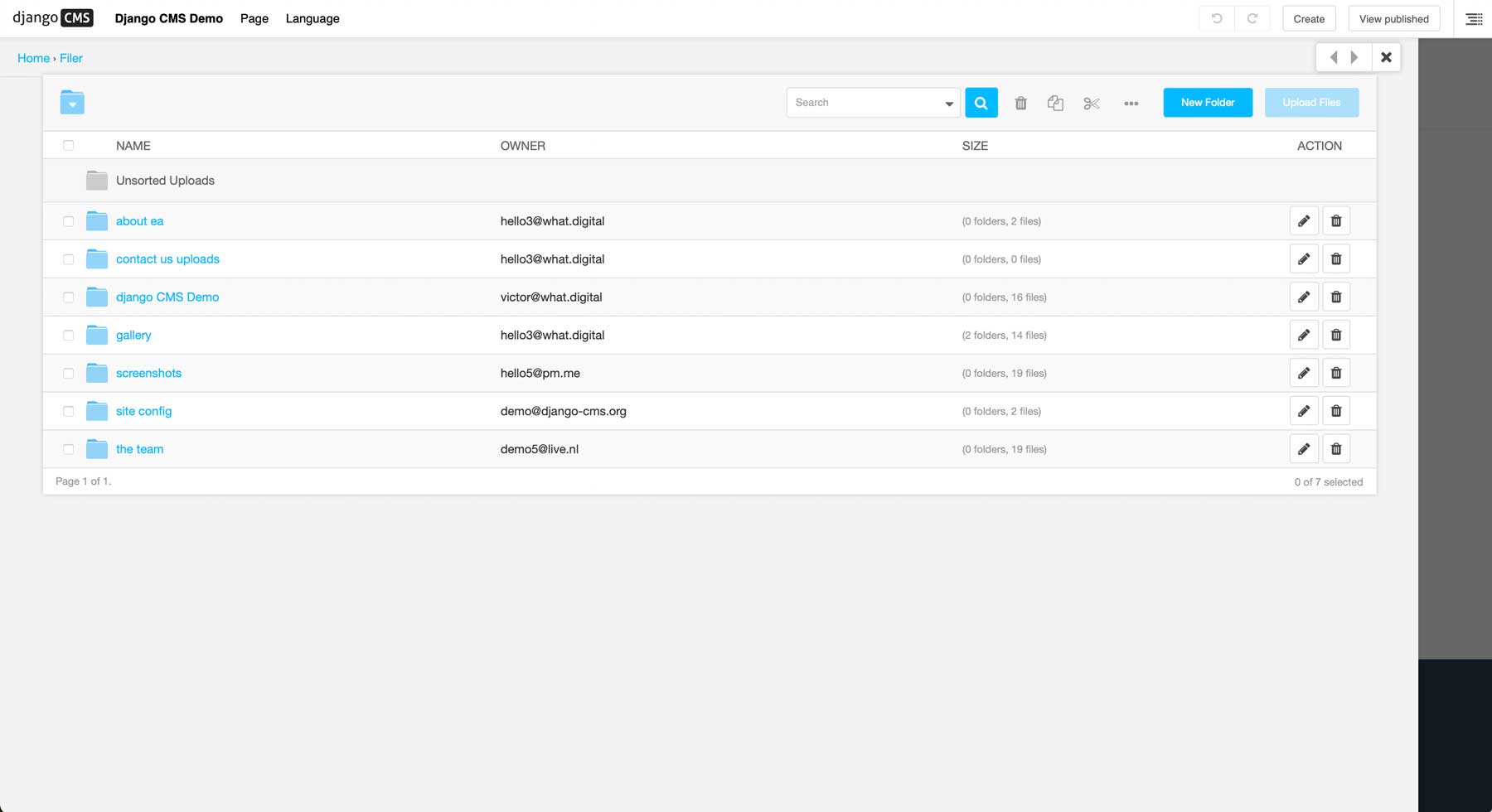Viewport: 1492px width, 812px height.
Task: Click the search magnifier icon
Action: point(981,103)
